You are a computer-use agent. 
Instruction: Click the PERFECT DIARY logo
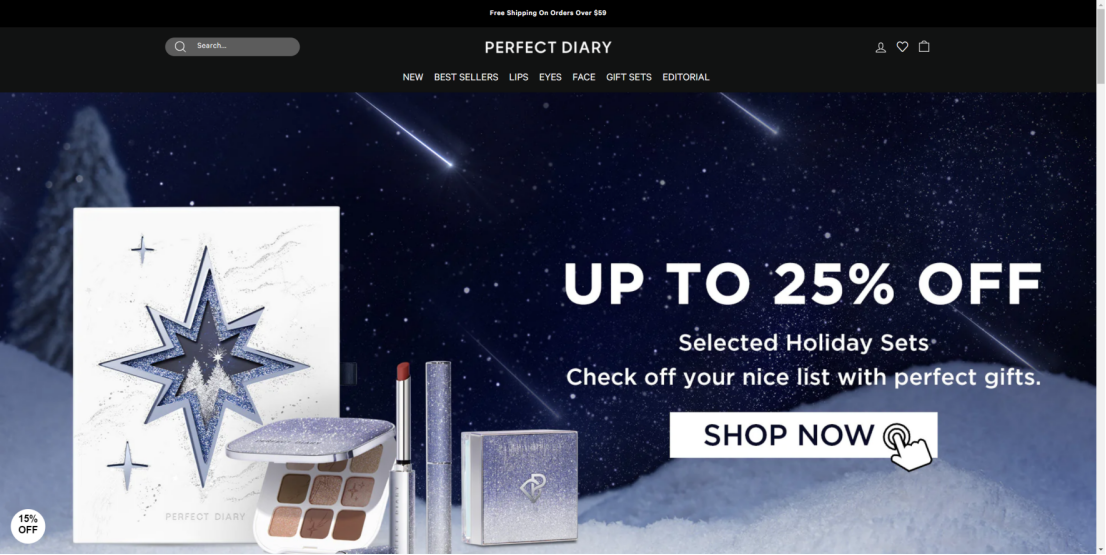point(548,47)
